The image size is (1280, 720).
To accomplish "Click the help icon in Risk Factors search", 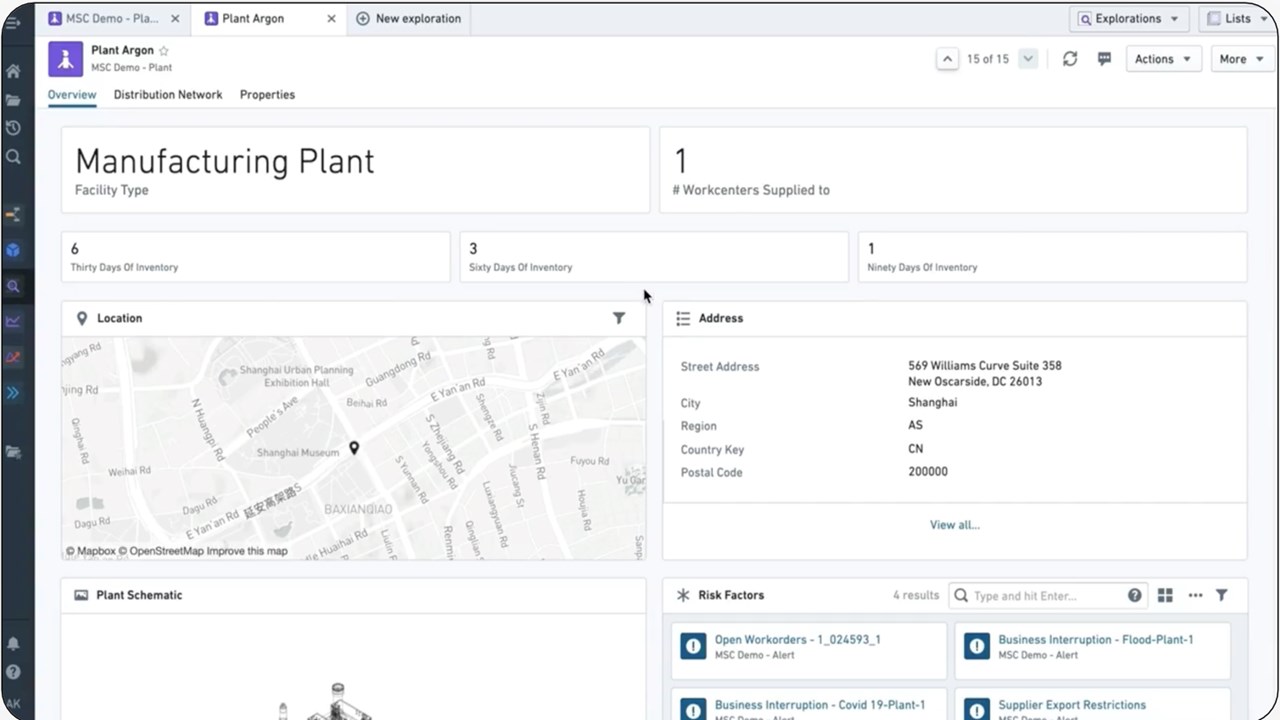I will 1135,595.
